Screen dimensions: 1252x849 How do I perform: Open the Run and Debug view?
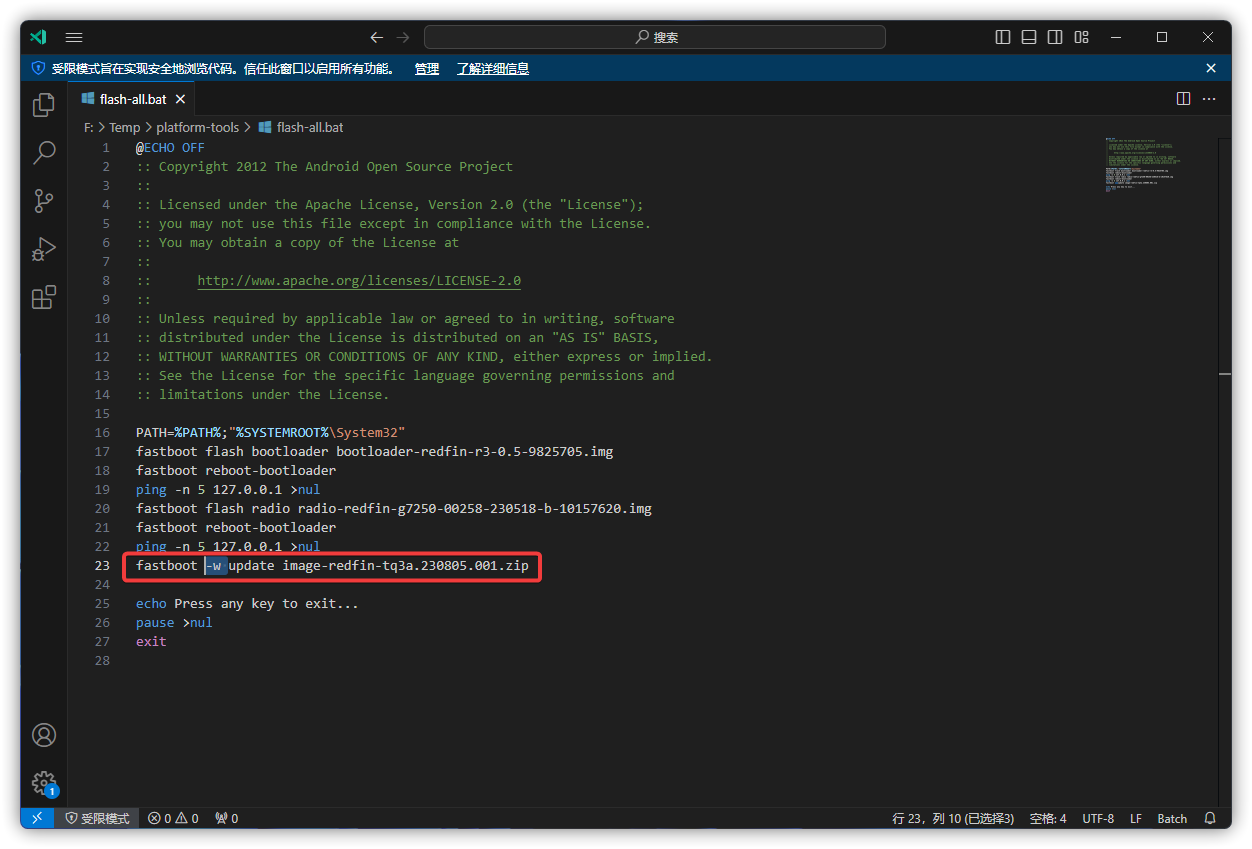(x=44, y=249)
